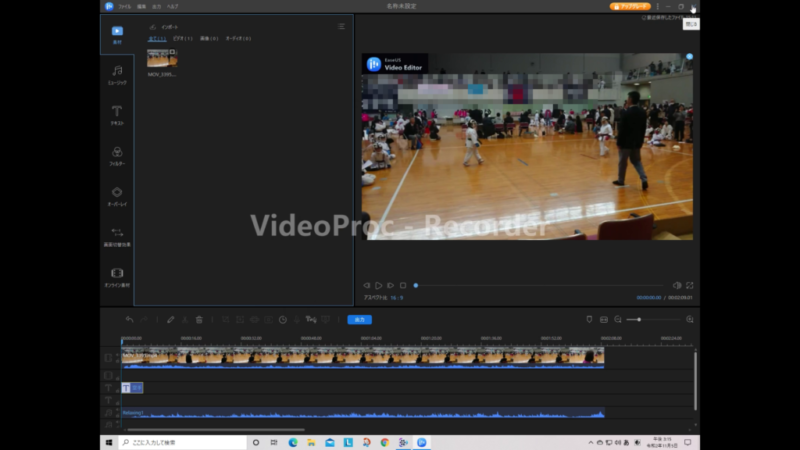
Task: Open the フィルター filters panel
Action: [117, 156]
